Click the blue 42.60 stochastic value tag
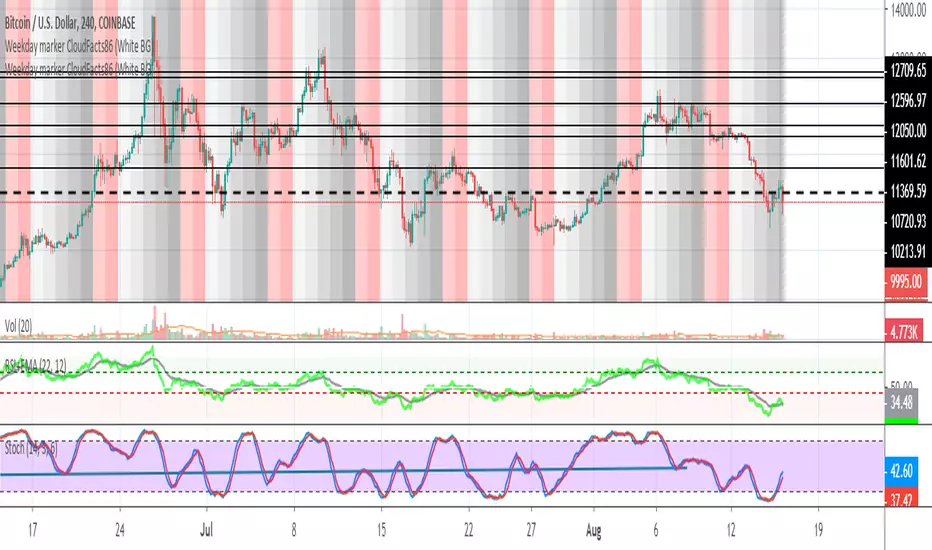932x550 pixels. coord(902,471)
